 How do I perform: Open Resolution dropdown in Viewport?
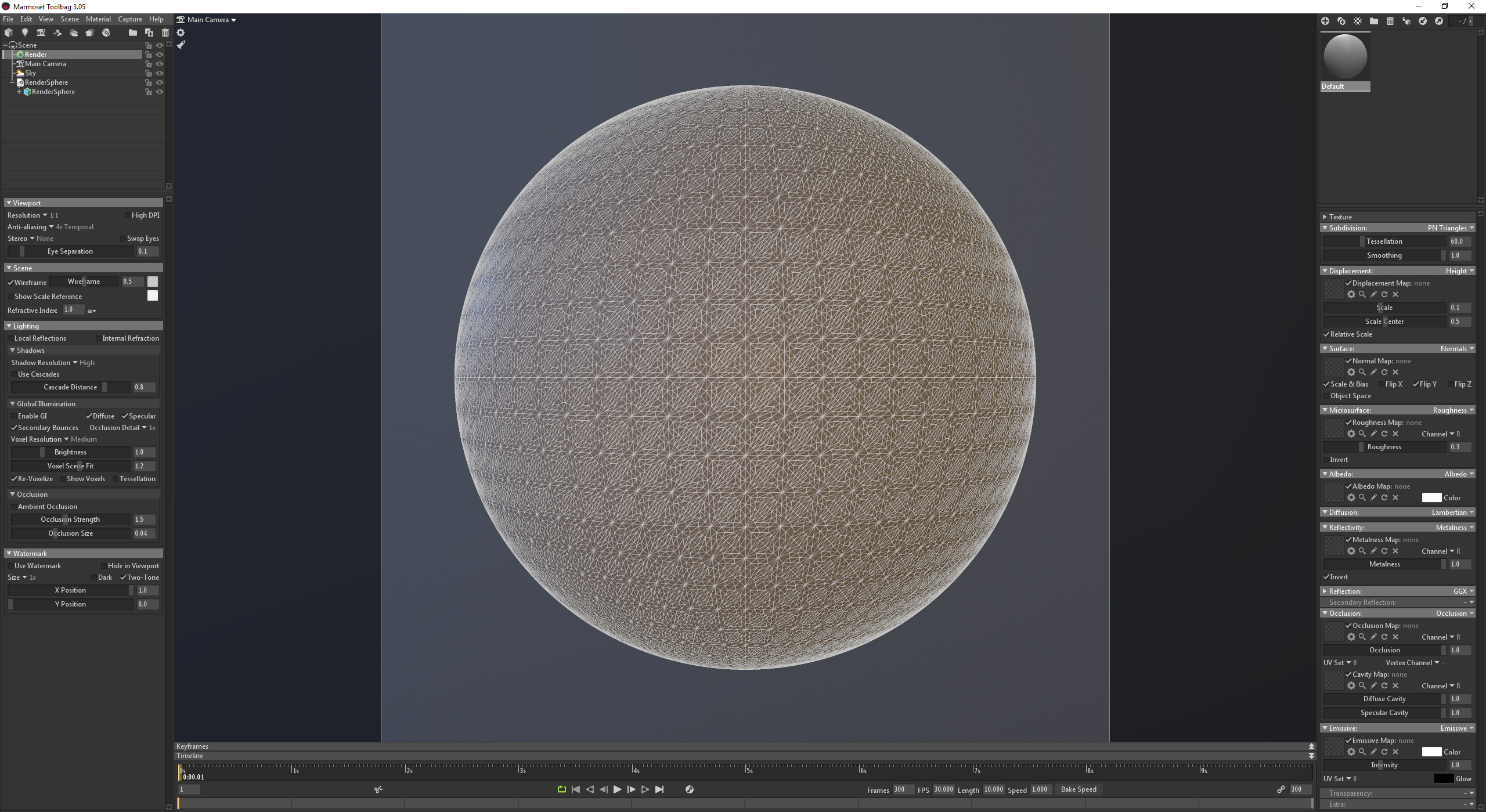pyautogui.click(x=27, y=215)
